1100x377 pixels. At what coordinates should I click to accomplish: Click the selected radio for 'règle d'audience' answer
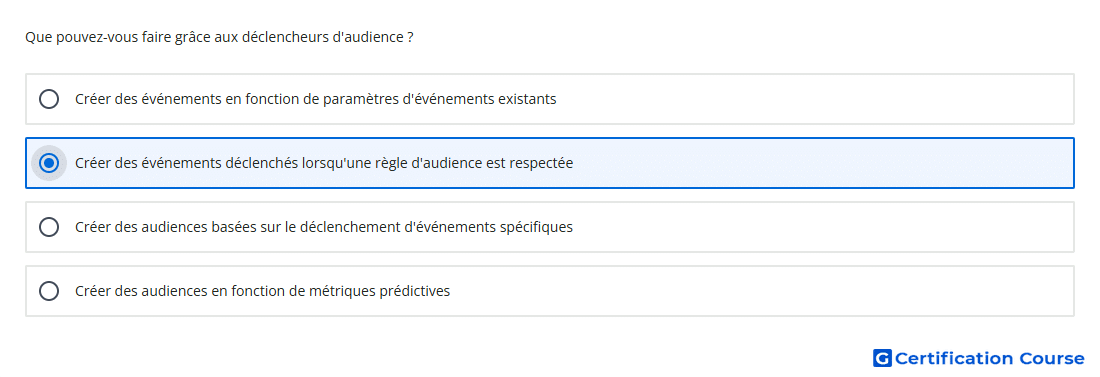pyautogui.click(x=49, y=163)
